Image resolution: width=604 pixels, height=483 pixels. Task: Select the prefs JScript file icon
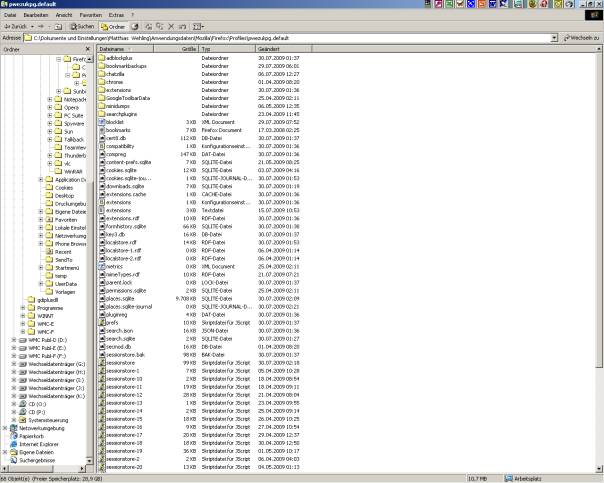[102, 322]
